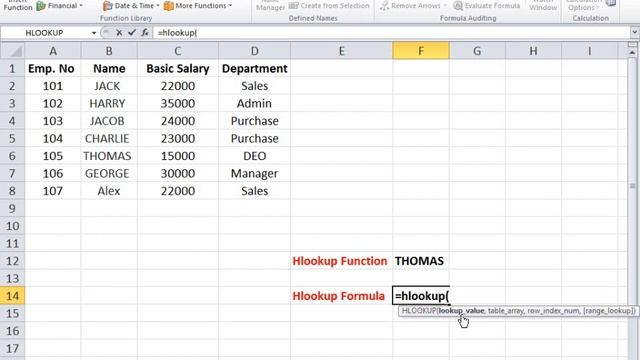The height and width of the screenshot is (360, 640).
Task: Select column C header
Action: point(178,51)
